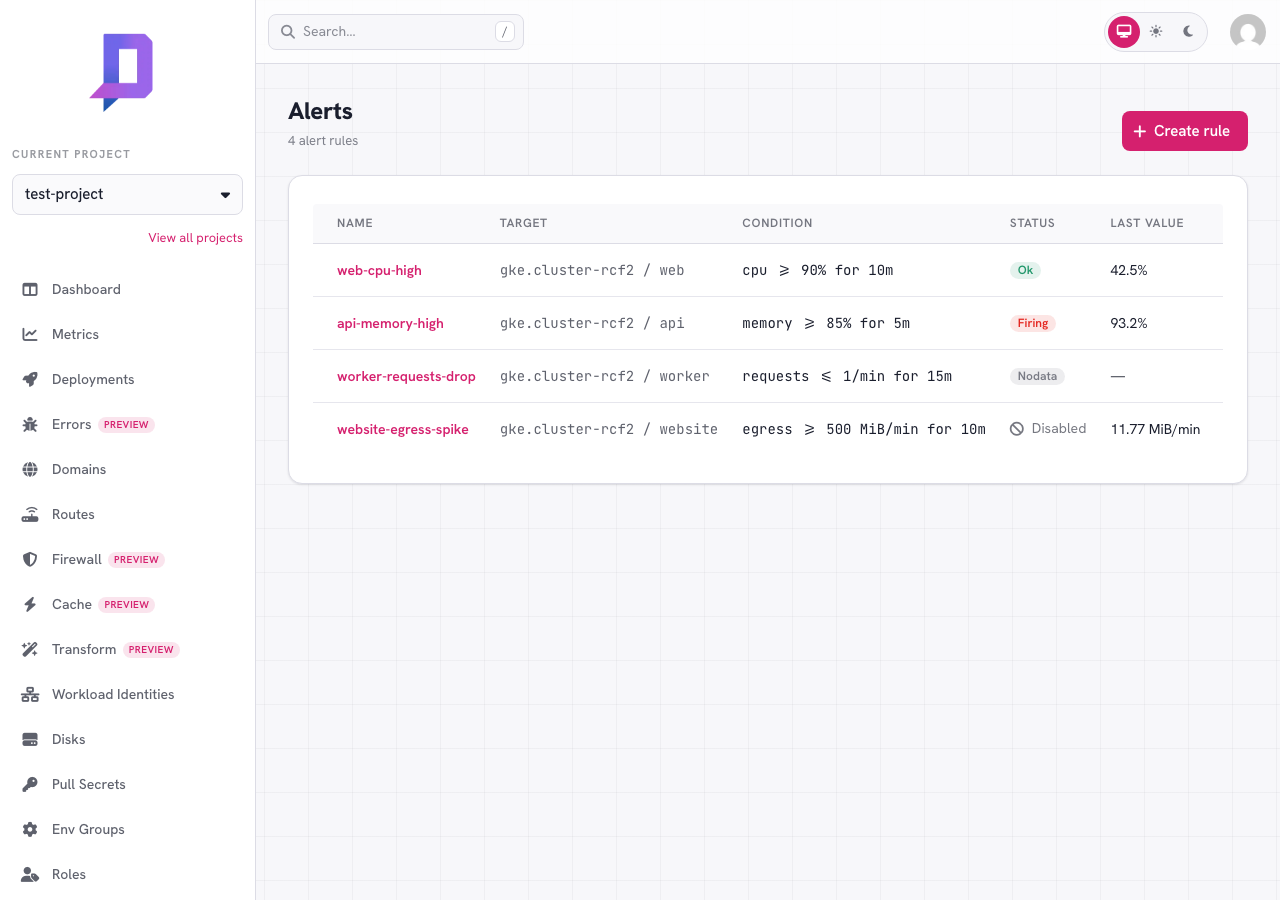1280x900 pixels.
Task: Click the Create rule button
Action: pos(1184,131)
